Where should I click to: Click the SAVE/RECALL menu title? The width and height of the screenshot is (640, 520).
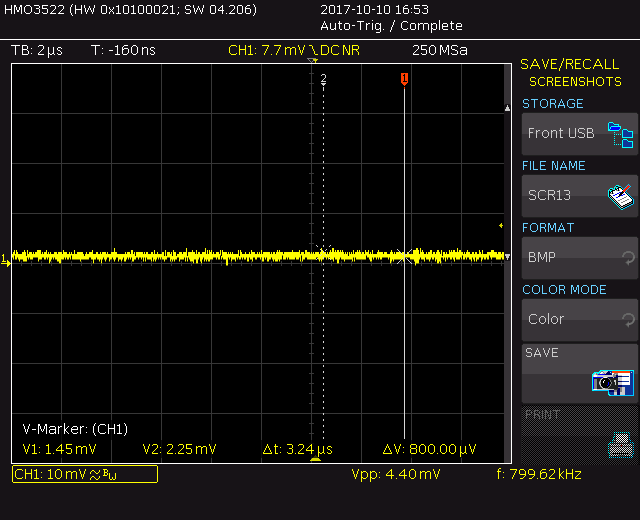pyautogui.click(x=578, y=65)
